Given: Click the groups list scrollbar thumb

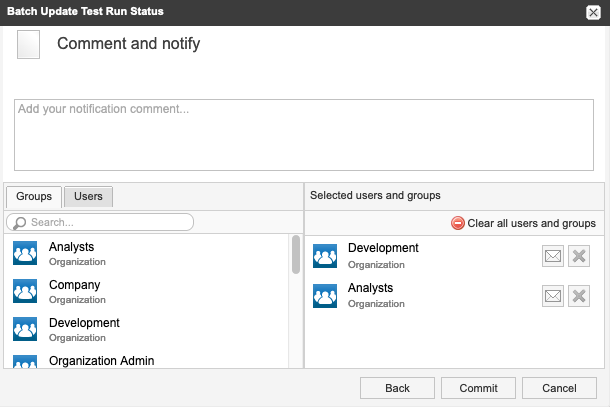Looking at the screenshot, I should (x=295, y=254).
